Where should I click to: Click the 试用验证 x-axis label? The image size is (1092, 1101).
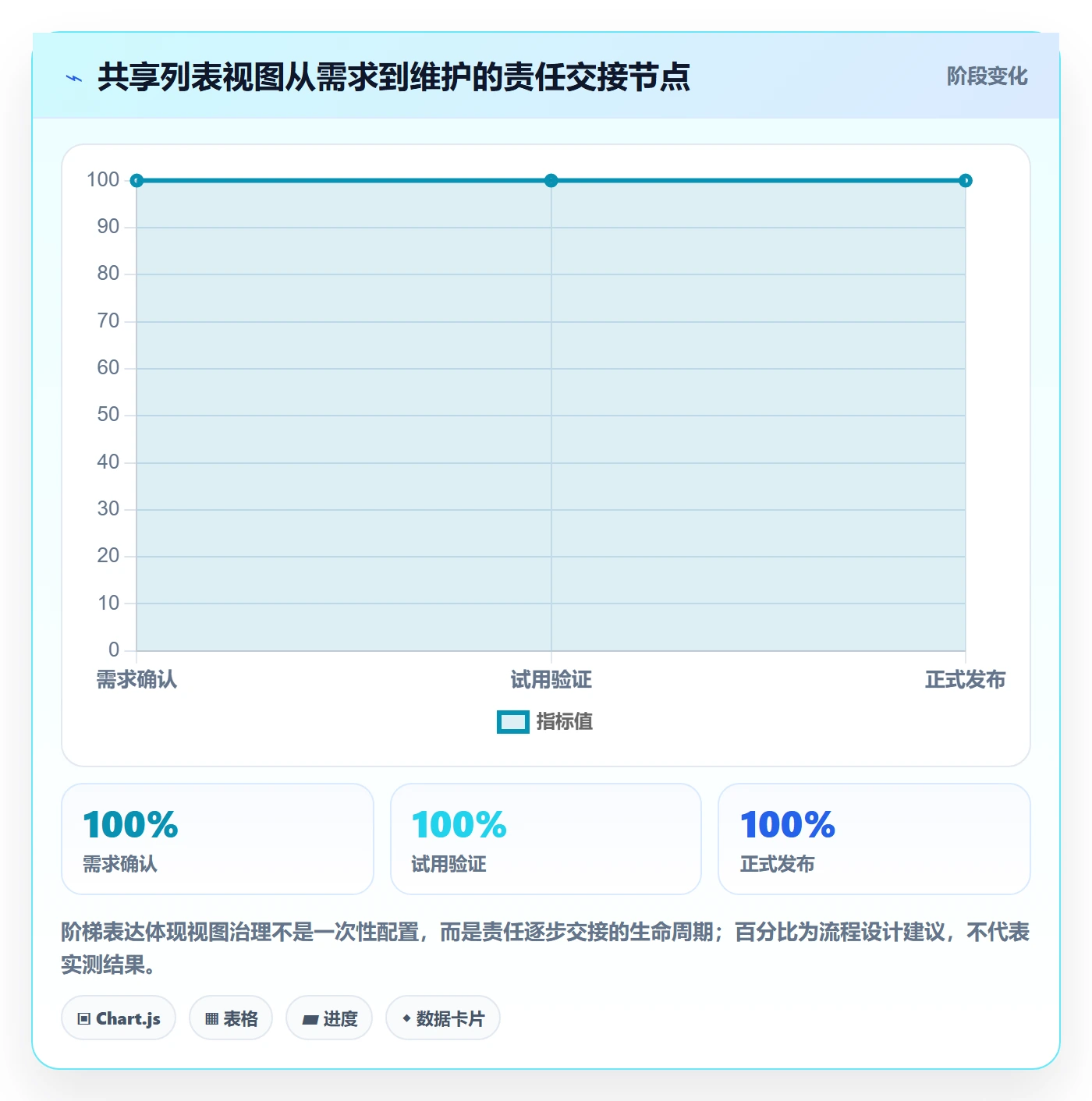point(551,680)
